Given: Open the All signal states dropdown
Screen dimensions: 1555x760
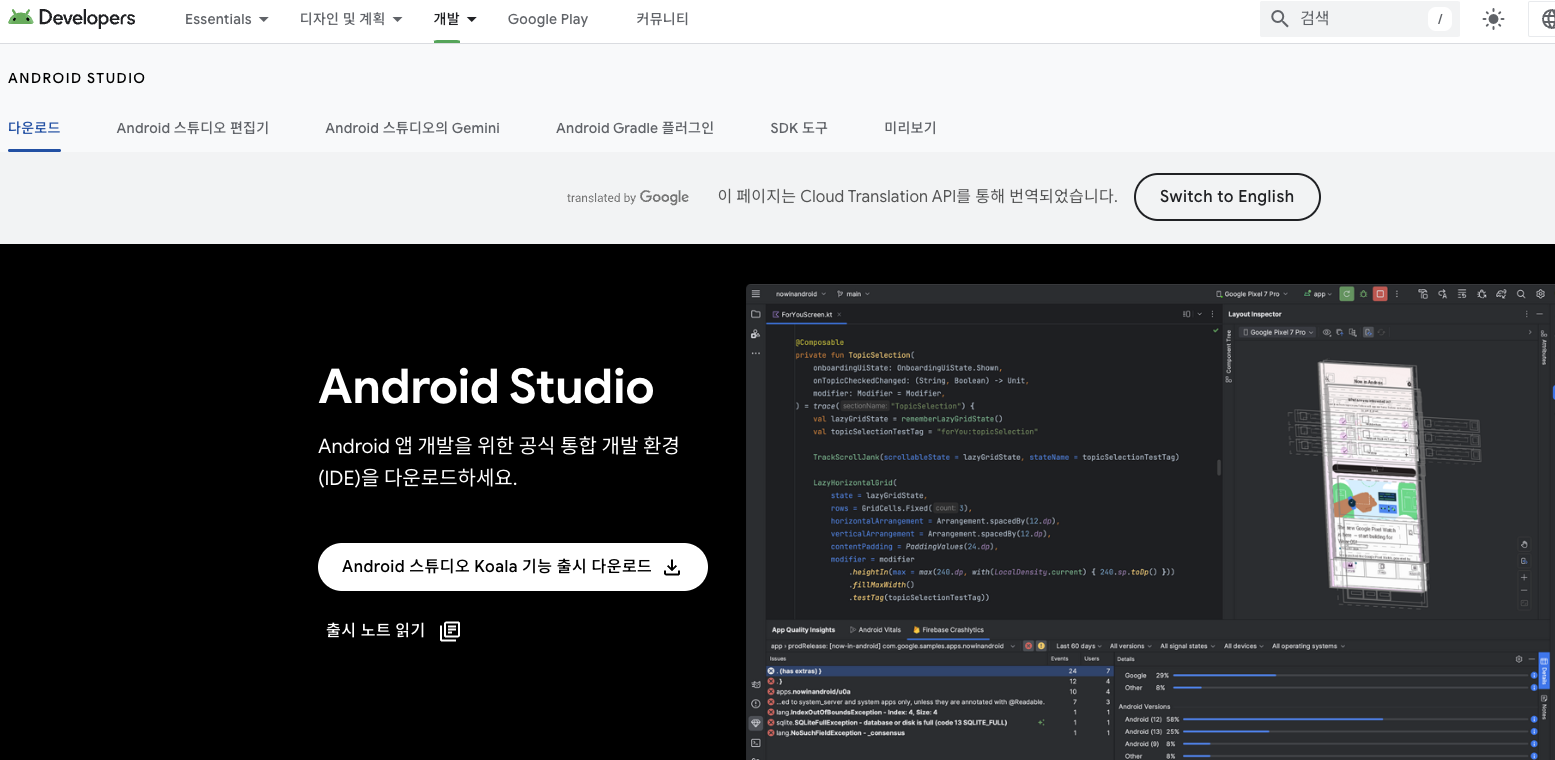Looking at the screenshot, I should click(x=1187, y=646).
